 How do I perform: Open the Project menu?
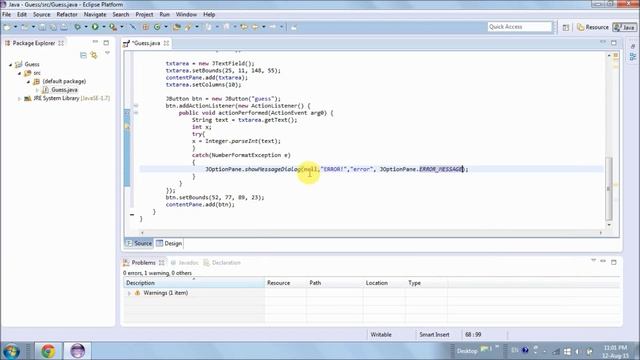pyautogui.click(x=144, y=14)
